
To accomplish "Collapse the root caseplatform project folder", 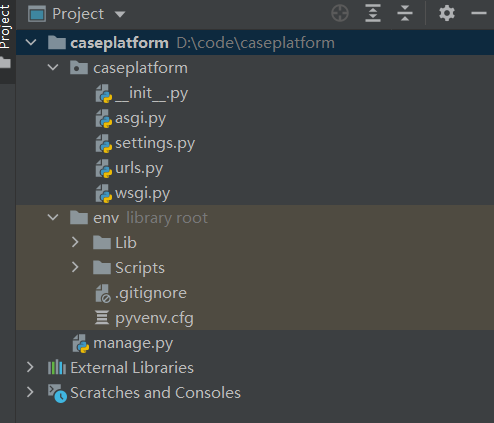I will coord(31,42).
